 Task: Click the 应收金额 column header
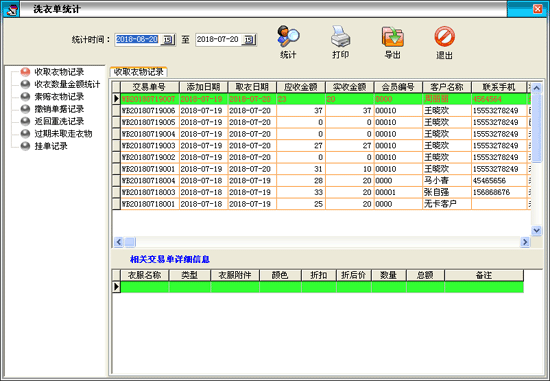click(301, 87)
